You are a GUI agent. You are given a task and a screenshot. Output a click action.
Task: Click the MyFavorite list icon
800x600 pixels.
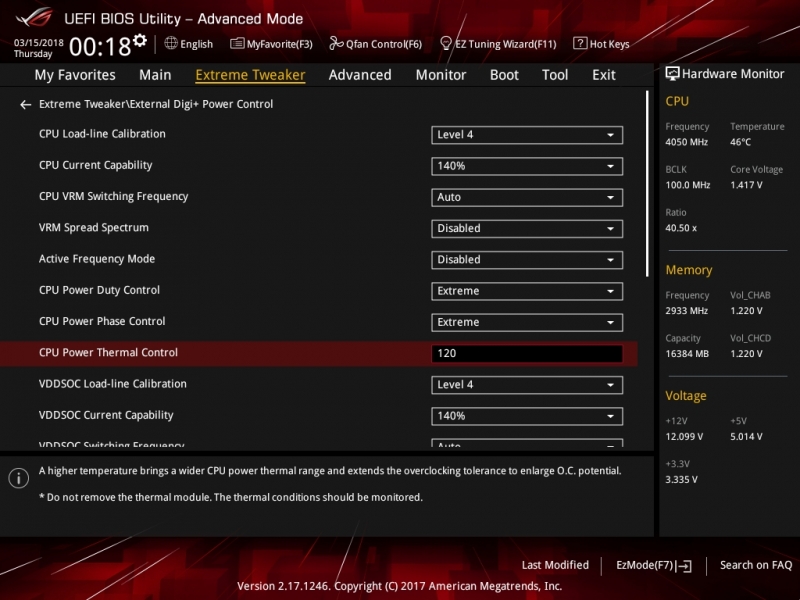pyautogui.click(x=237, y=43)
